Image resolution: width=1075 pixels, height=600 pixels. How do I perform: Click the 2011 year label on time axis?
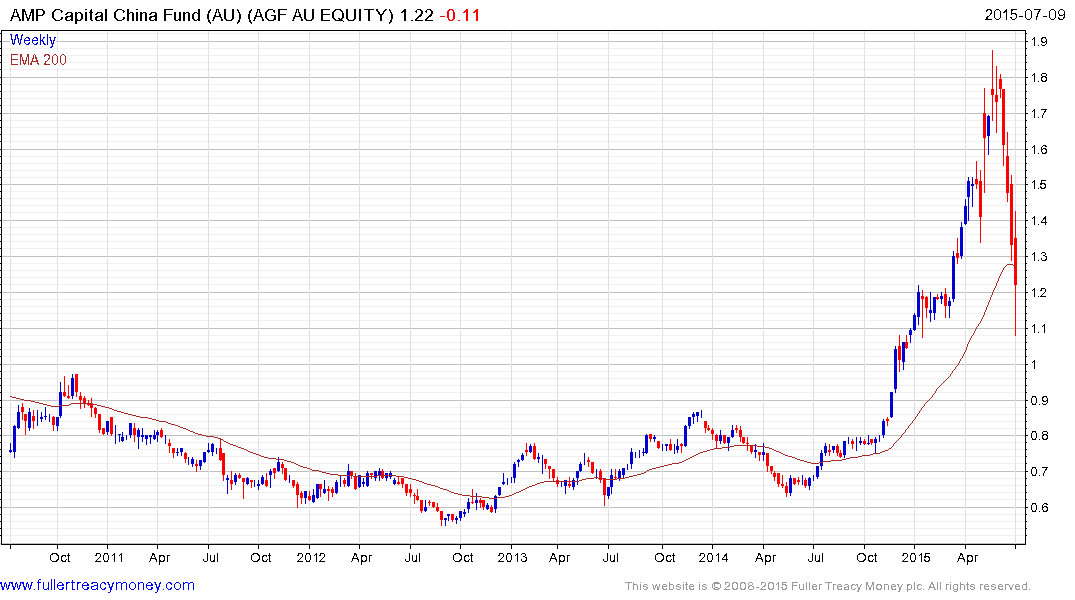109,557
